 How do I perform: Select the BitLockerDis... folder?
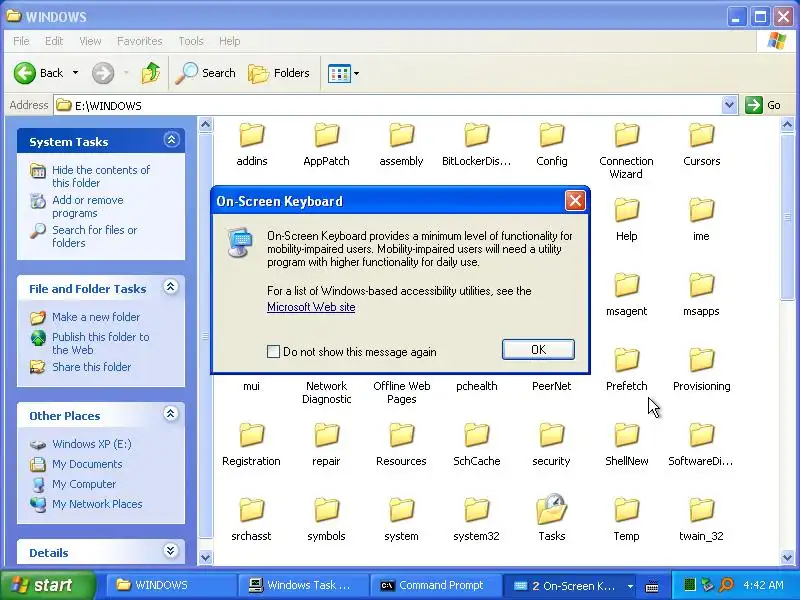pos(477,145)
